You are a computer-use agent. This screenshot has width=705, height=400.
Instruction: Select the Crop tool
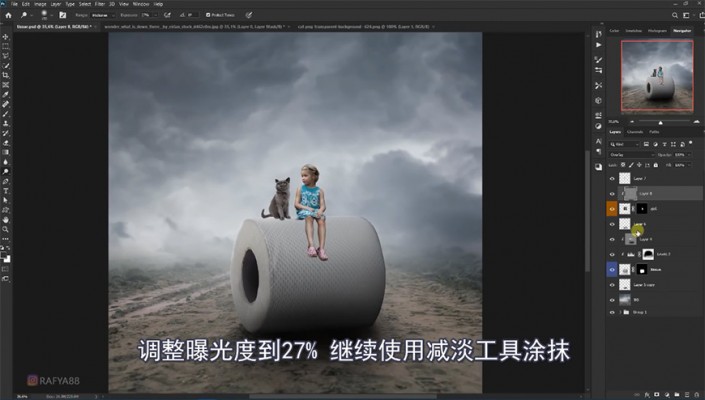click(x=5, y=75)
